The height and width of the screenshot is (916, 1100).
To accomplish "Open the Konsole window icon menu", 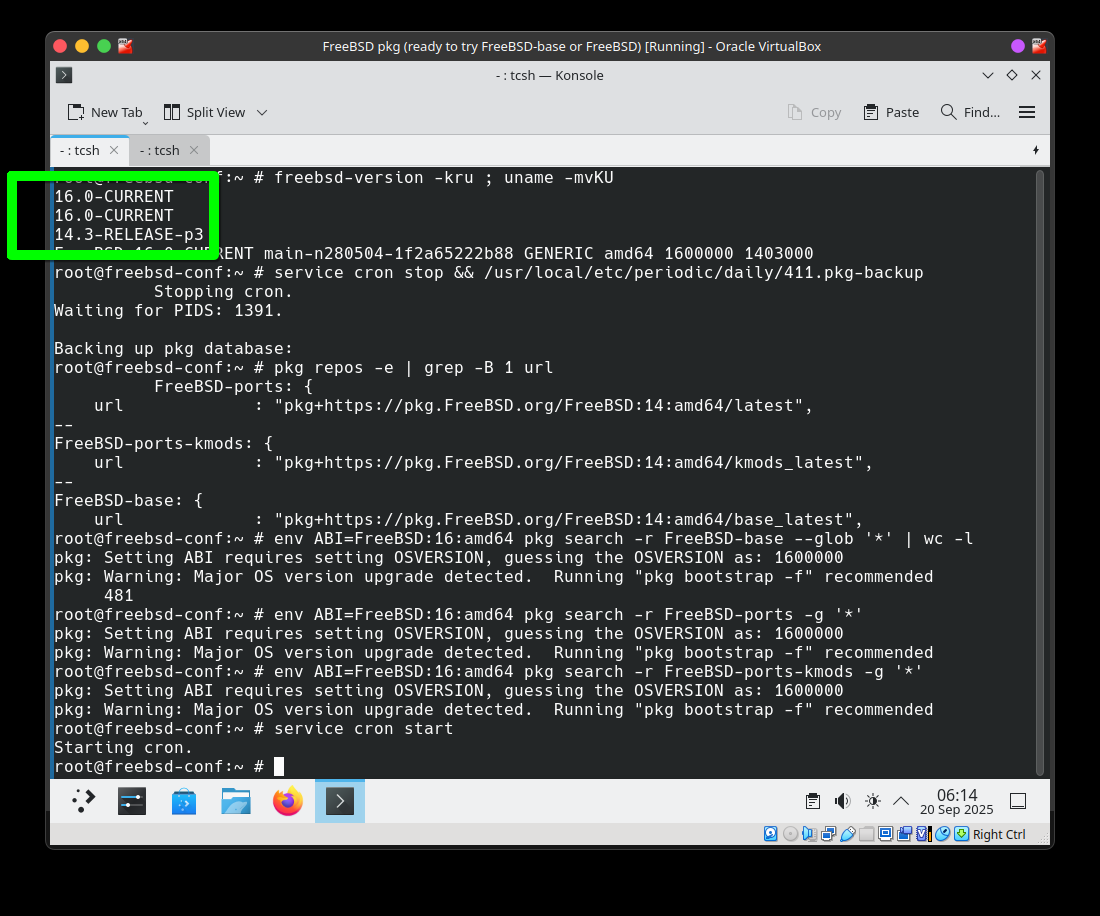I will [64, 75].
